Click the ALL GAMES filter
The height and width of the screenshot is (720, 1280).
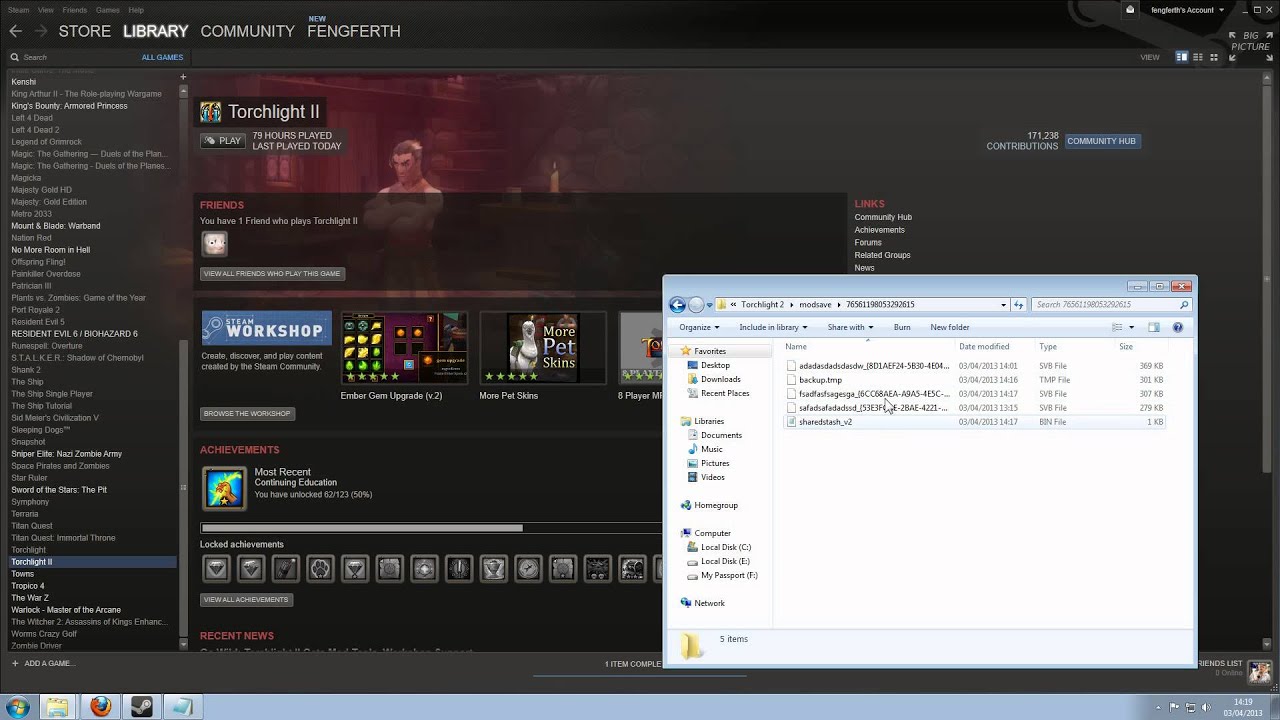162,57
